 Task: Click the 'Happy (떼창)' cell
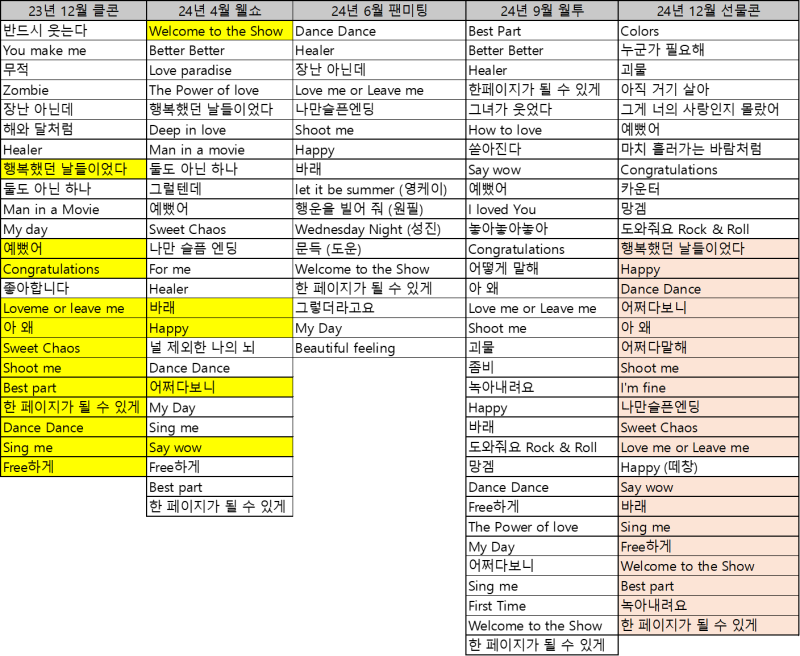(709, 467)
